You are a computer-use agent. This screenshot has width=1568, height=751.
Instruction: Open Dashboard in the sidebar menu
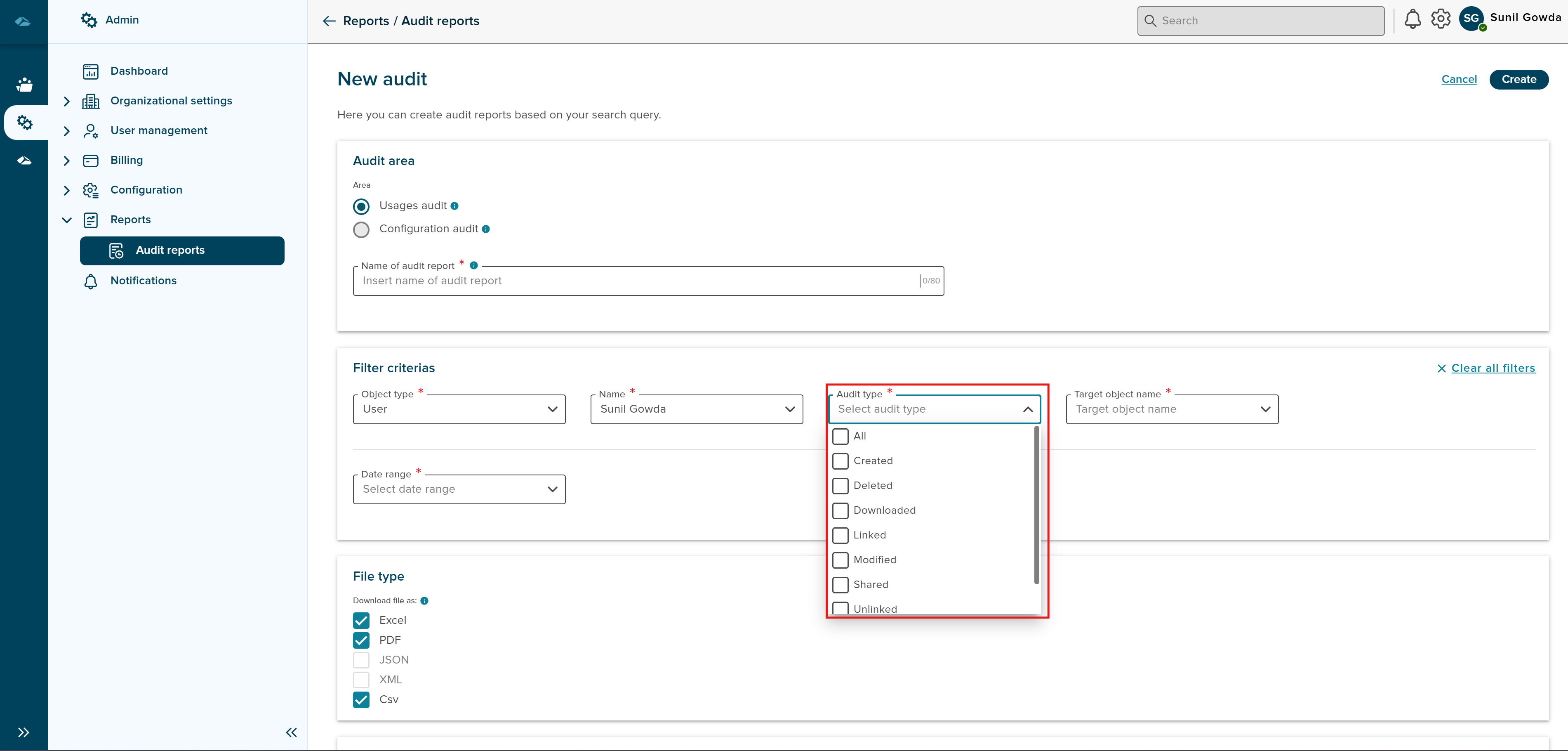tap(139, 71)
